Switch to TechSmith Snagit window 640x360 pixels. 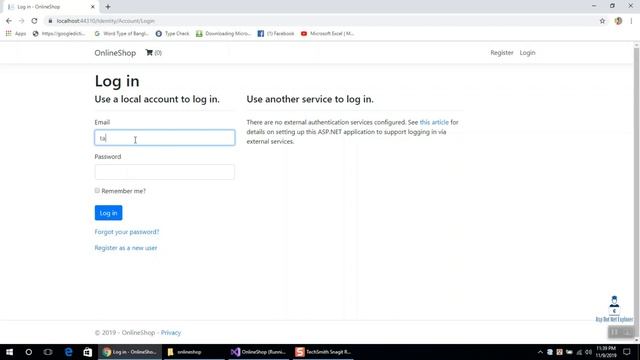pyautogui.click(x=323, y=352)
